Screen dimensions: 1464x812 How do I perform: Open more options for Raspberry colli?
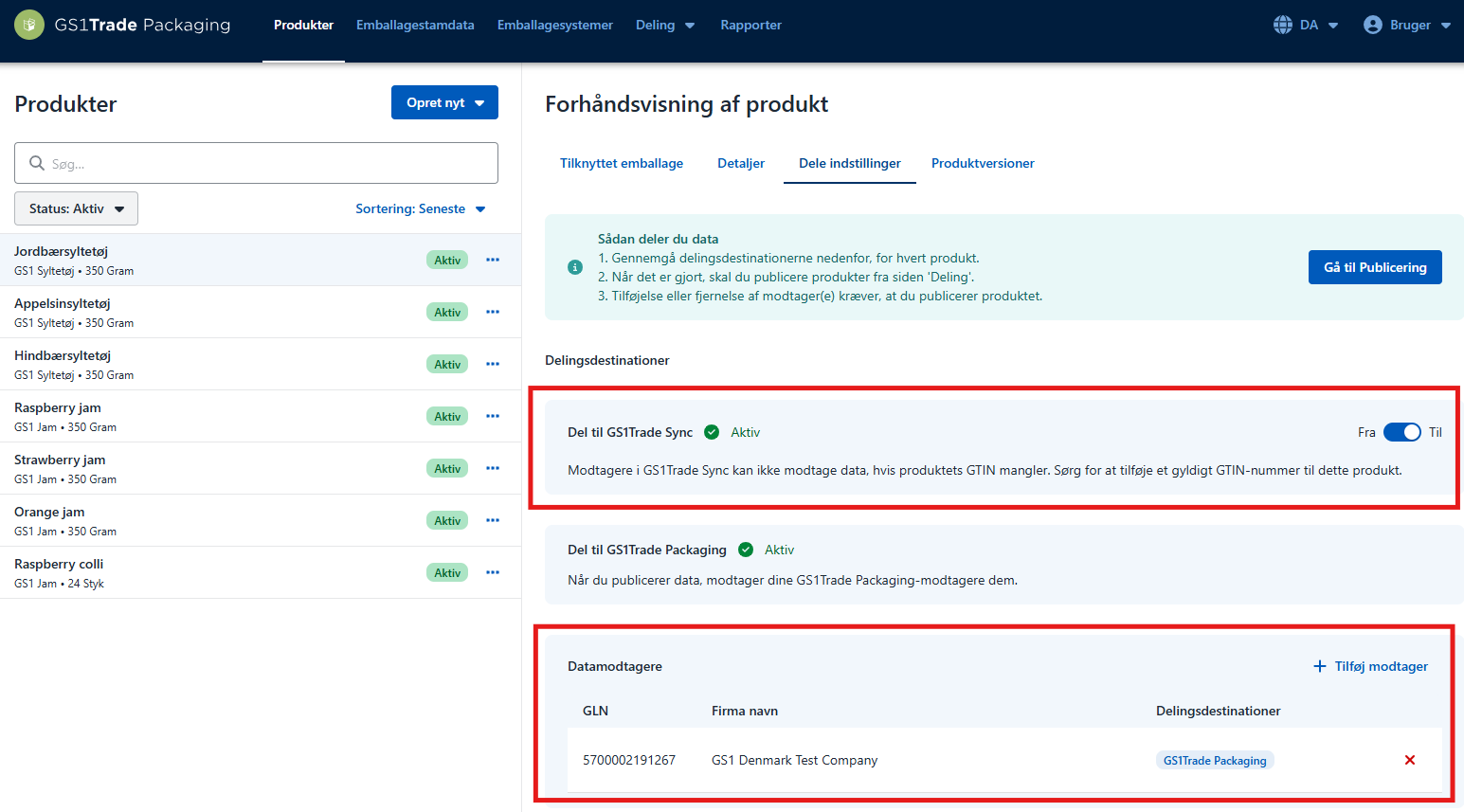click(493, 572)
